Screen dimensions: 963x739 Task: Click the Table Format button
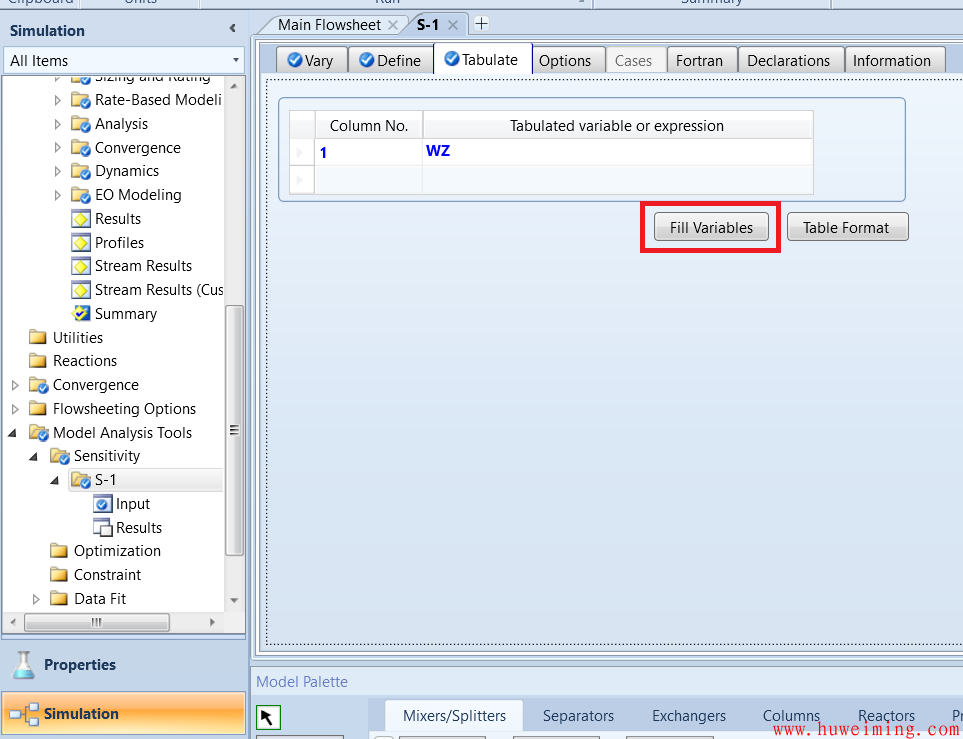coord(846,227)
